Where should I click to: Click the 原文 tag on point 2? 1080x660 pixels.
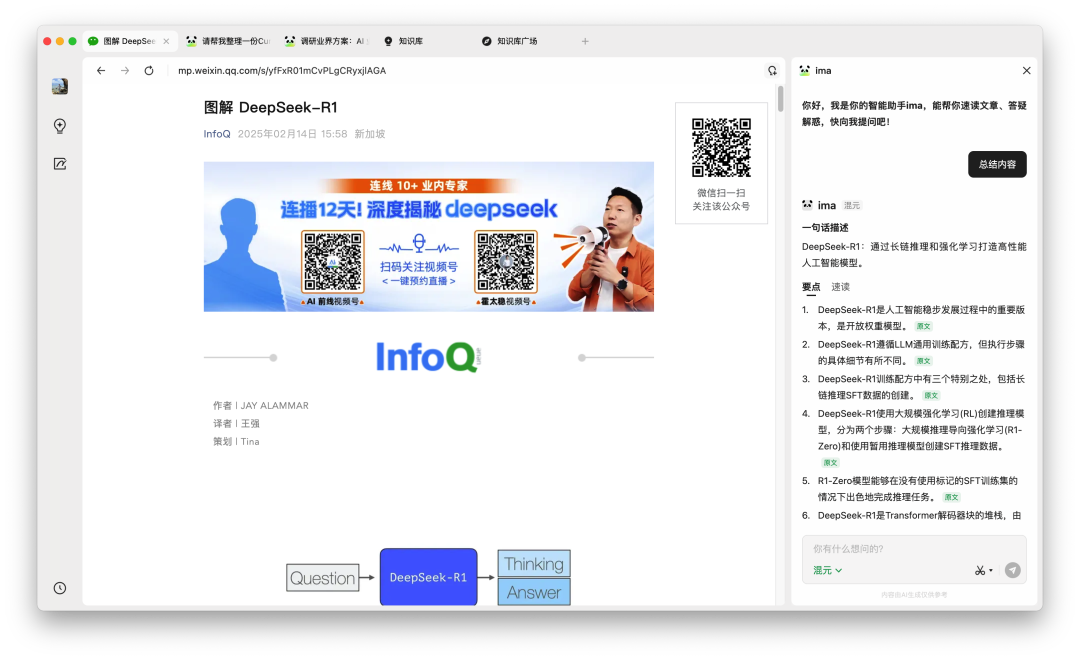(x=924, y=361)
